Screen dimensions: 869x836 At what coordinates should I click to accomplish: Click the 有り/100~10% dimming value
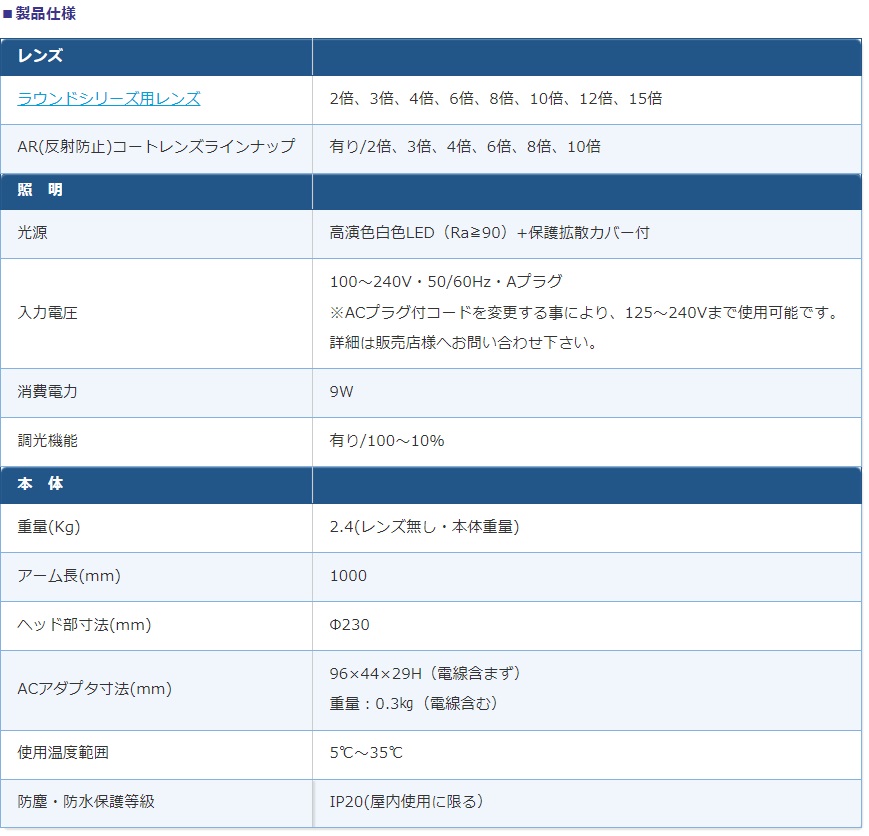[x=387, y=441]
